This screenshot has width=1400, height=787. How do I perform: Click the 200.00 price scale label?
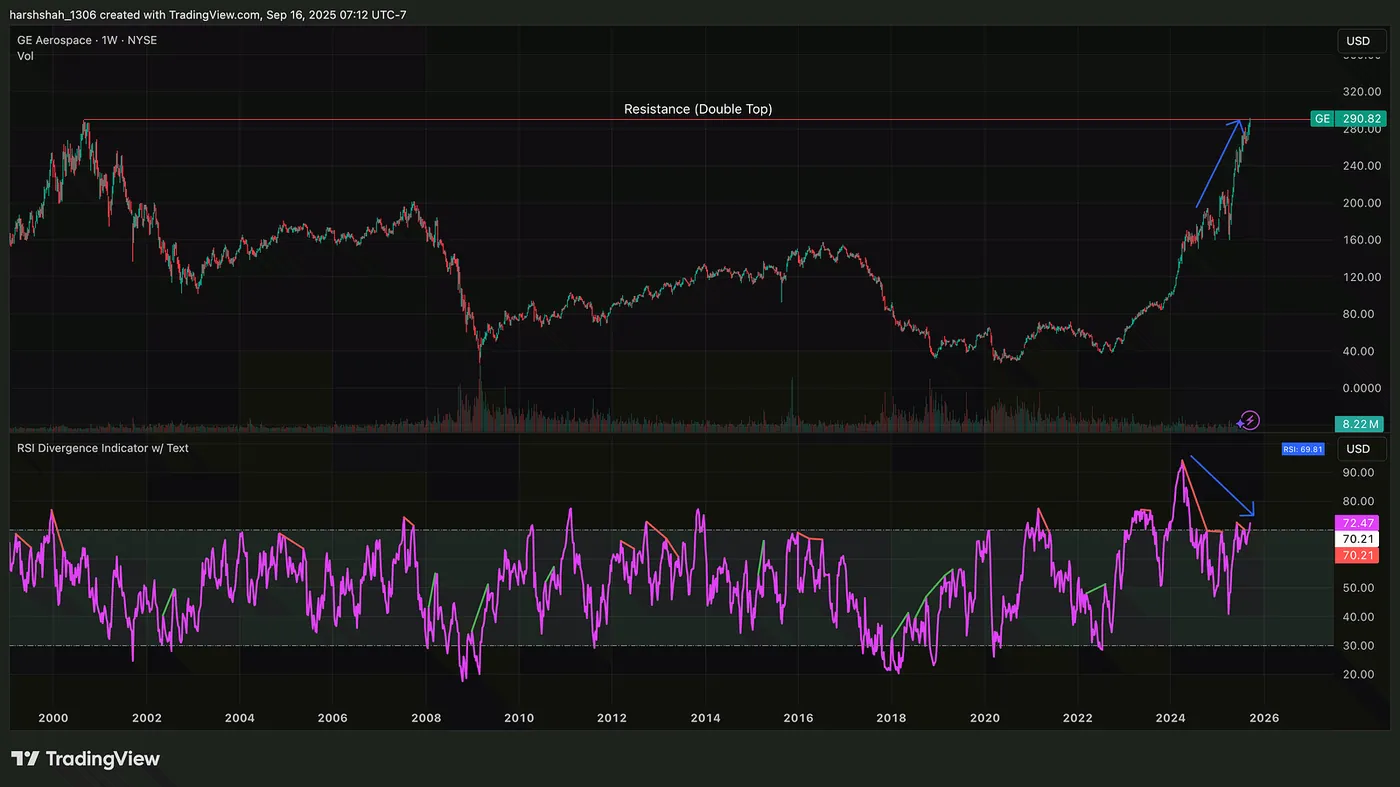1361,202
